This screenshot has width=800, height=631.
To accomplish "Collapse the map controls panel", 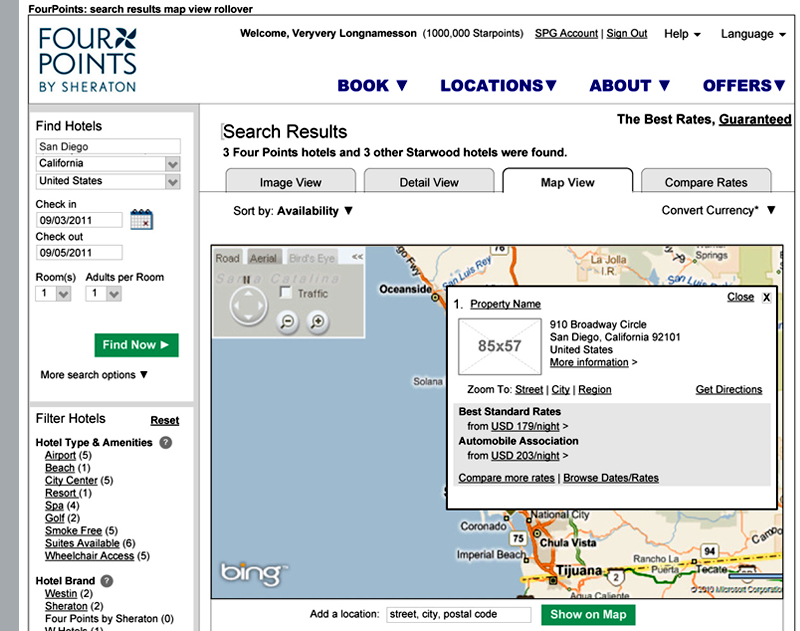I will click(357, 258).
